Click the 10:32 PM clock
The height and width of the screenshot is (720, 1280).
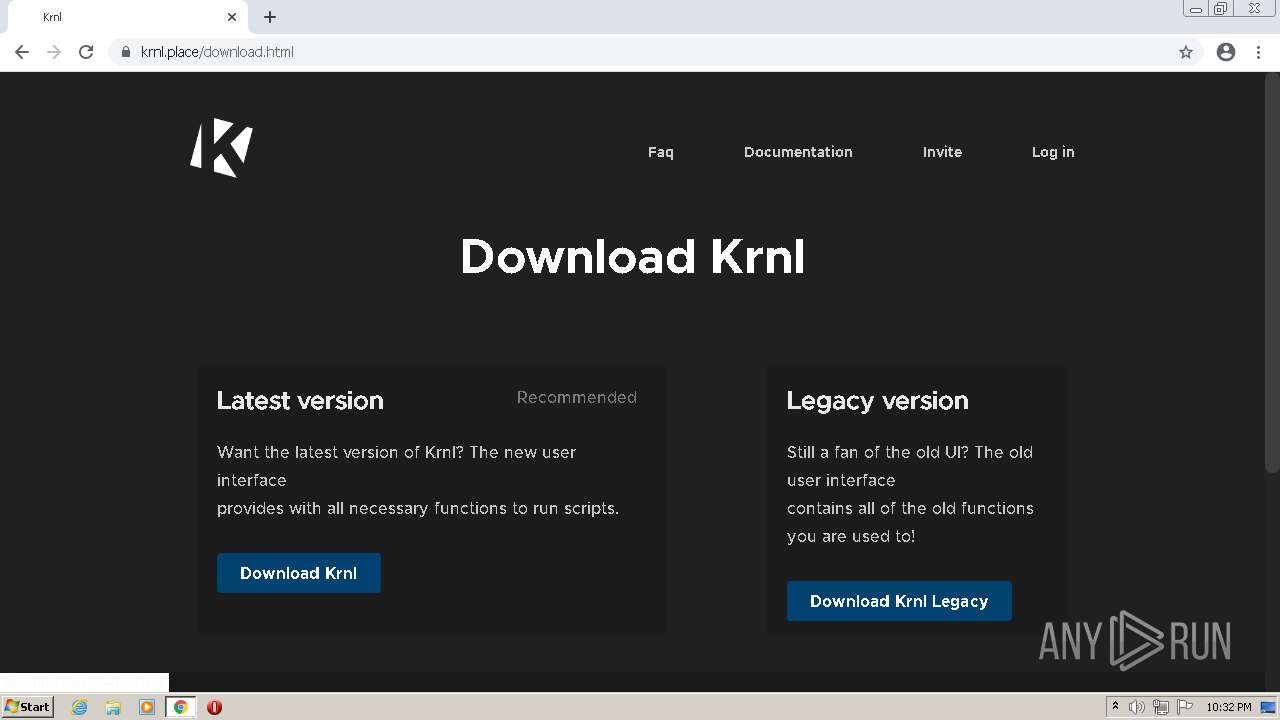pos(1228,707)
